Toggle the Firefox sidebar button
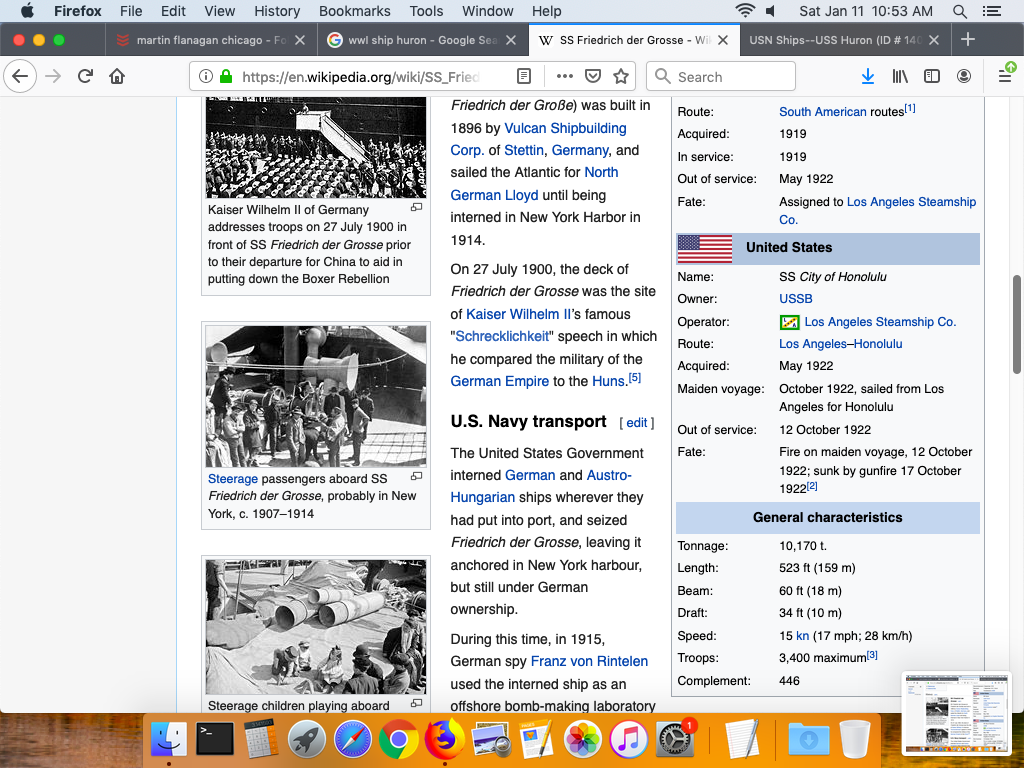1024x768 pixels. click(932, 76)
